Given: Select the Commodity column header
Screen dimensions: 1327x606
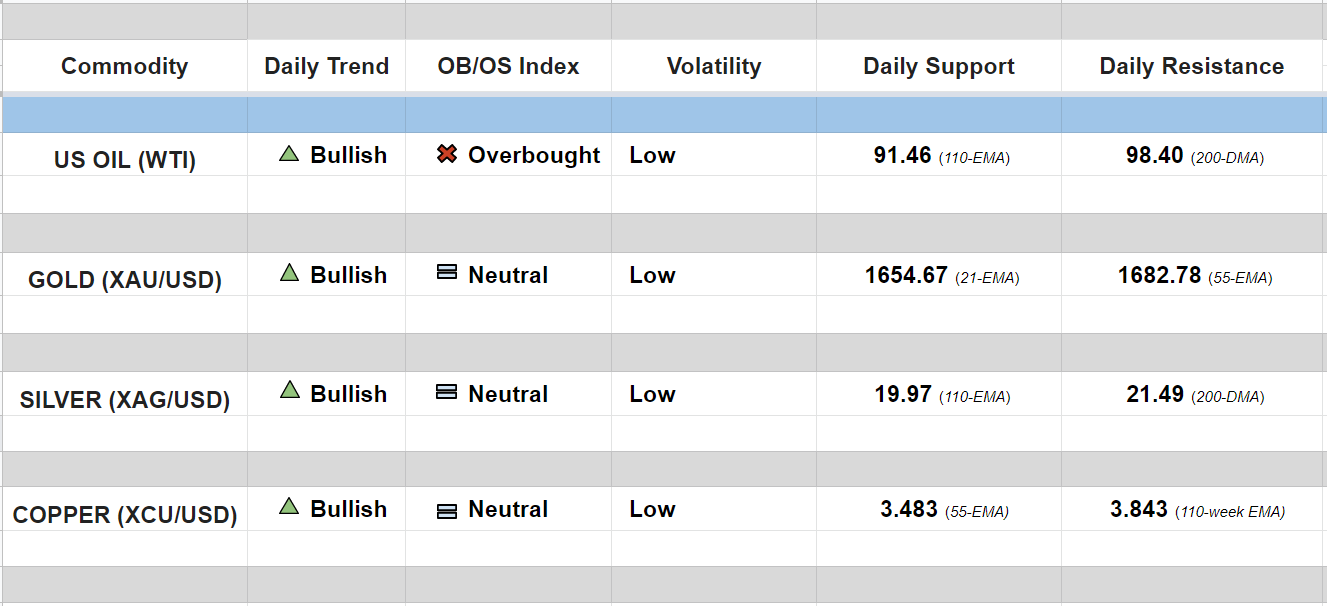Looking at the screenshot, I should coord(124,66).
